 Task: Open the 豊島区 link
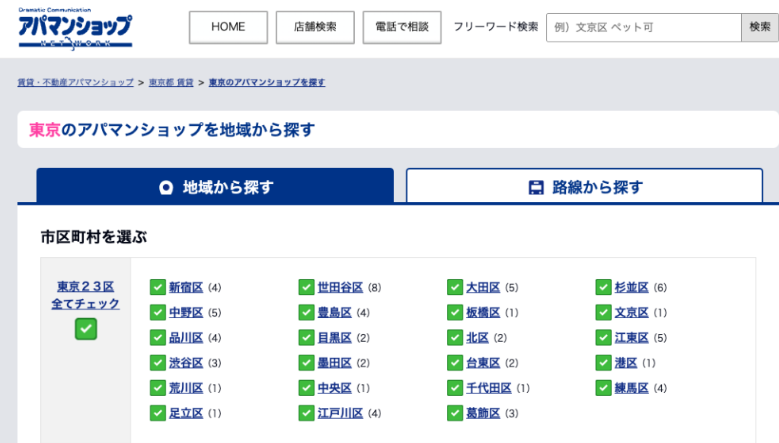tap(335, 313)
